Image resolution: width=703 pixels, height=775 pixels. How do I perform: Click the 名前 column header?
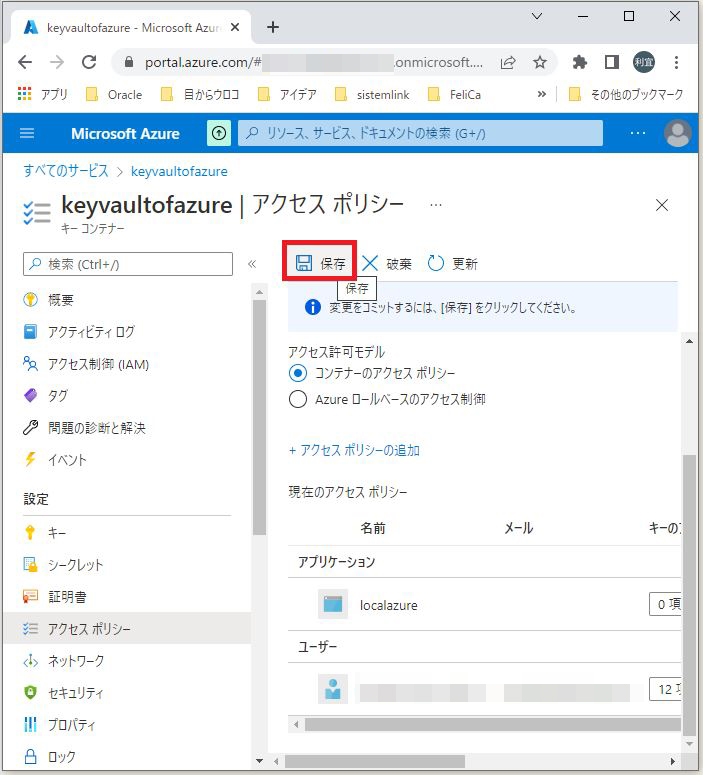pos(373,528)
